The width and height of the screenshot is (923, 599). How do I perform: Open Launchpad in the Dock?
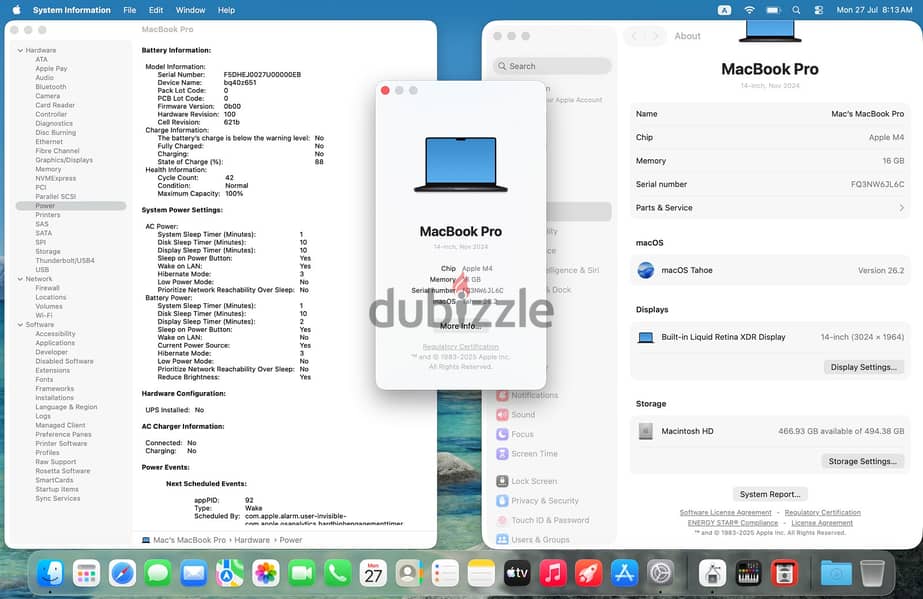pyautogui.click(x=87, y=573)
